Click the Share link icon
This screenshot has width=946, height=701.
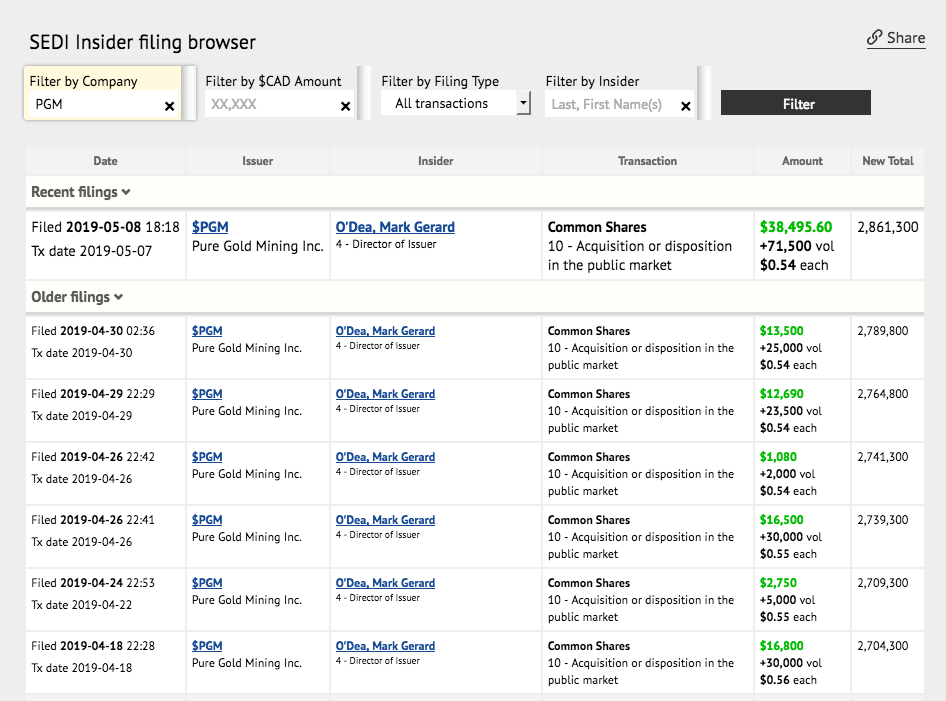[874, 38]
